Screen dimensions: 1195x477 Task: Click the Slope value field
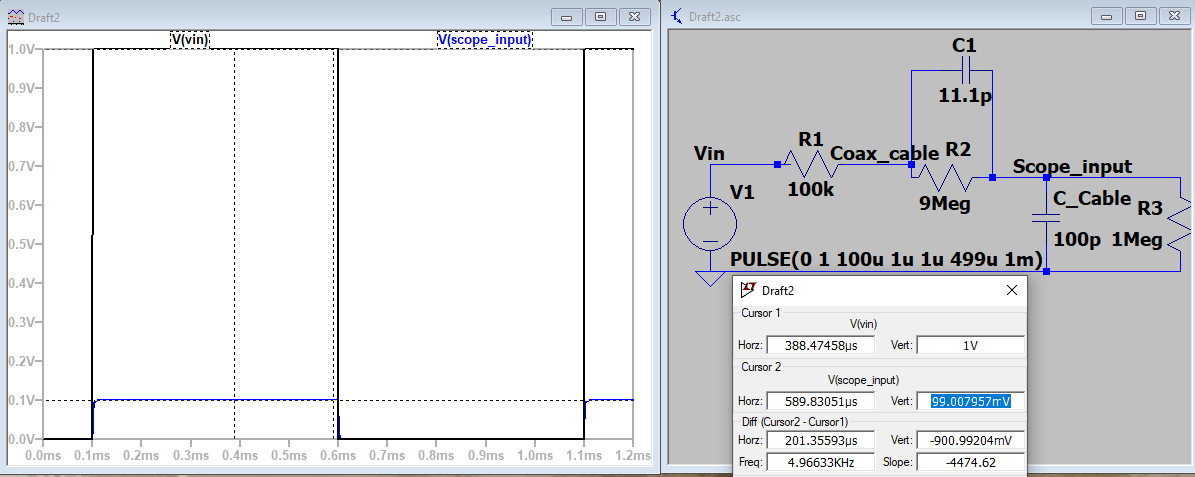coord(970,462)
